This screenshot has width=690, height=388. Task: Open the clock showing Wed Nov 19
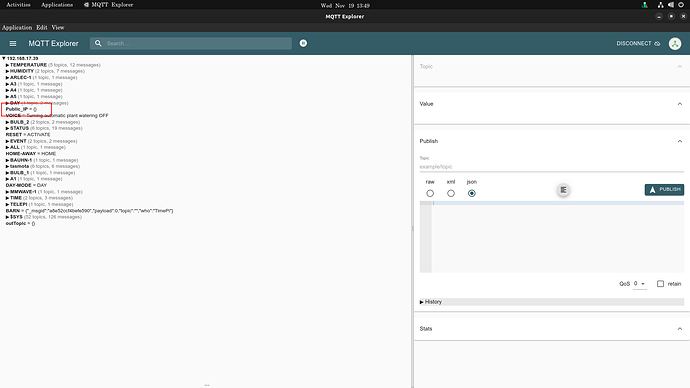345,5
